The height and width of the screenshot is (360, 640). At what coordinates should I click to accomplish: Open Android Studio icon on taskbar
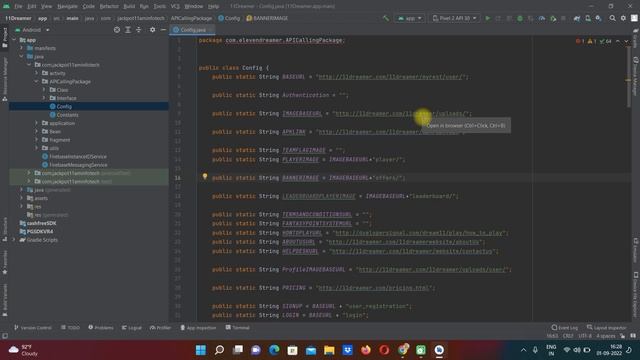439,350
